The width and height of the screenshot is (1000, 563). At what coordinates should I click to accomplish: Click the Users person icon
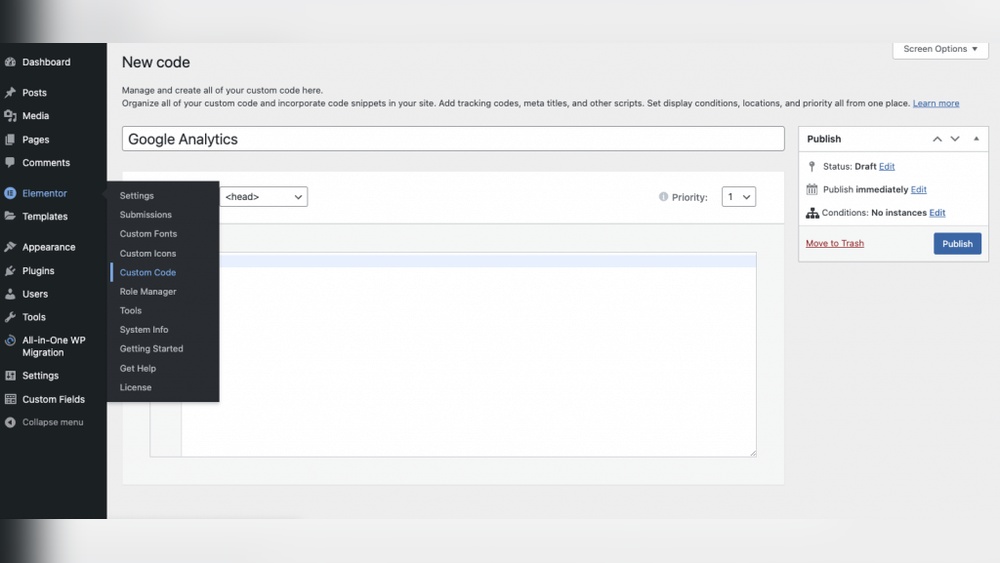tap(10, 294)
